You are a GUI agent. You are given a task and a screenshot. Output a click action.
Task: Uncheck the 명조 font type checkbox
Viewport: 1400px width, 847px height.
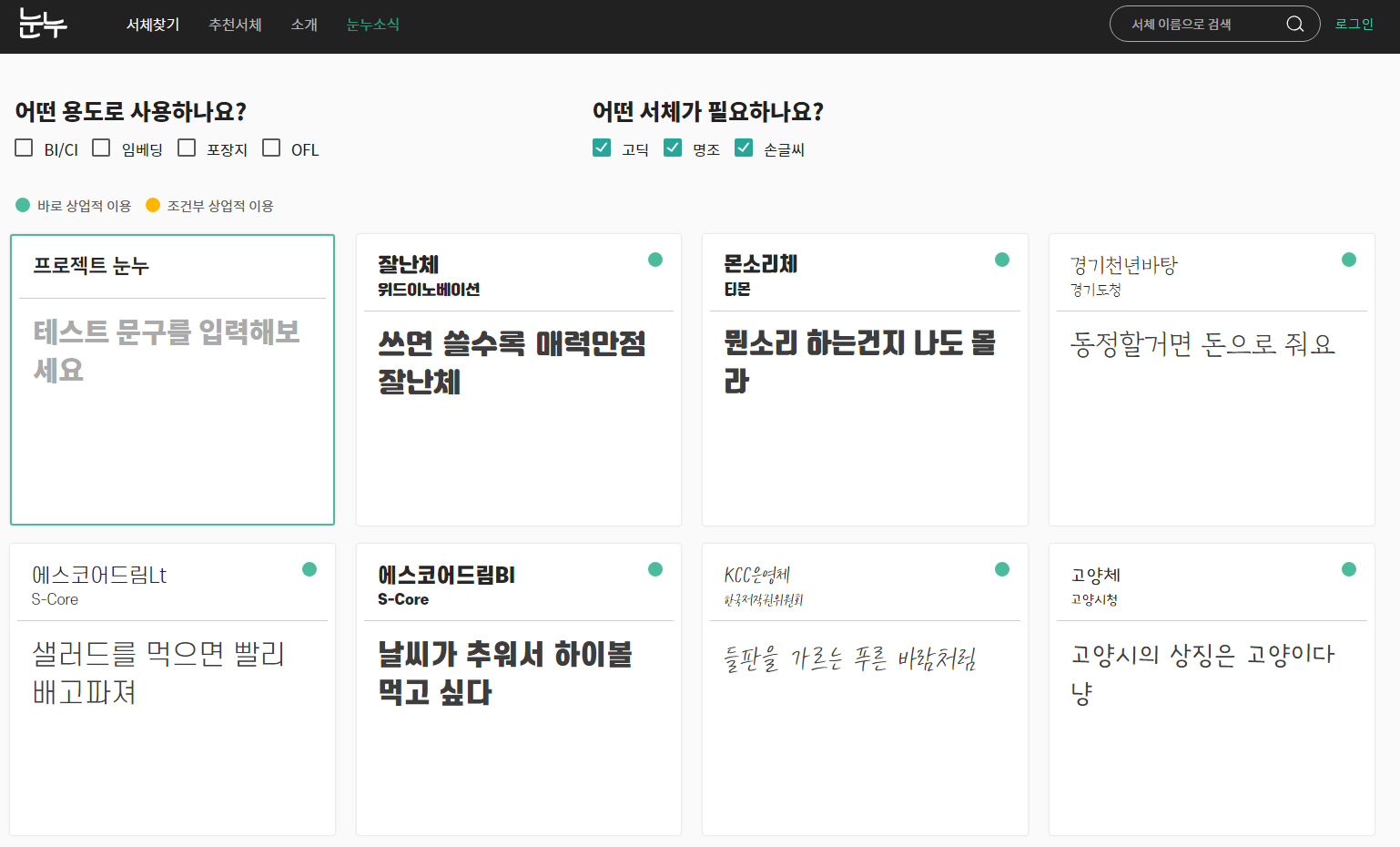pyautogui.click(x=673, y=148)
